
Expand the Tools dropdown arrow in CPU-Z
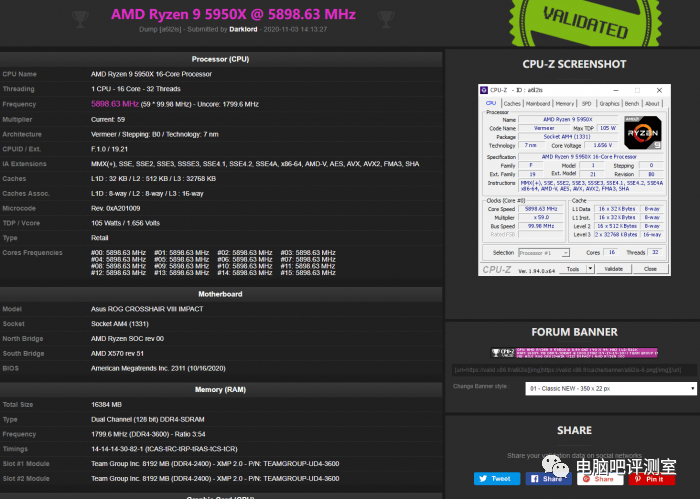[590, 269]
